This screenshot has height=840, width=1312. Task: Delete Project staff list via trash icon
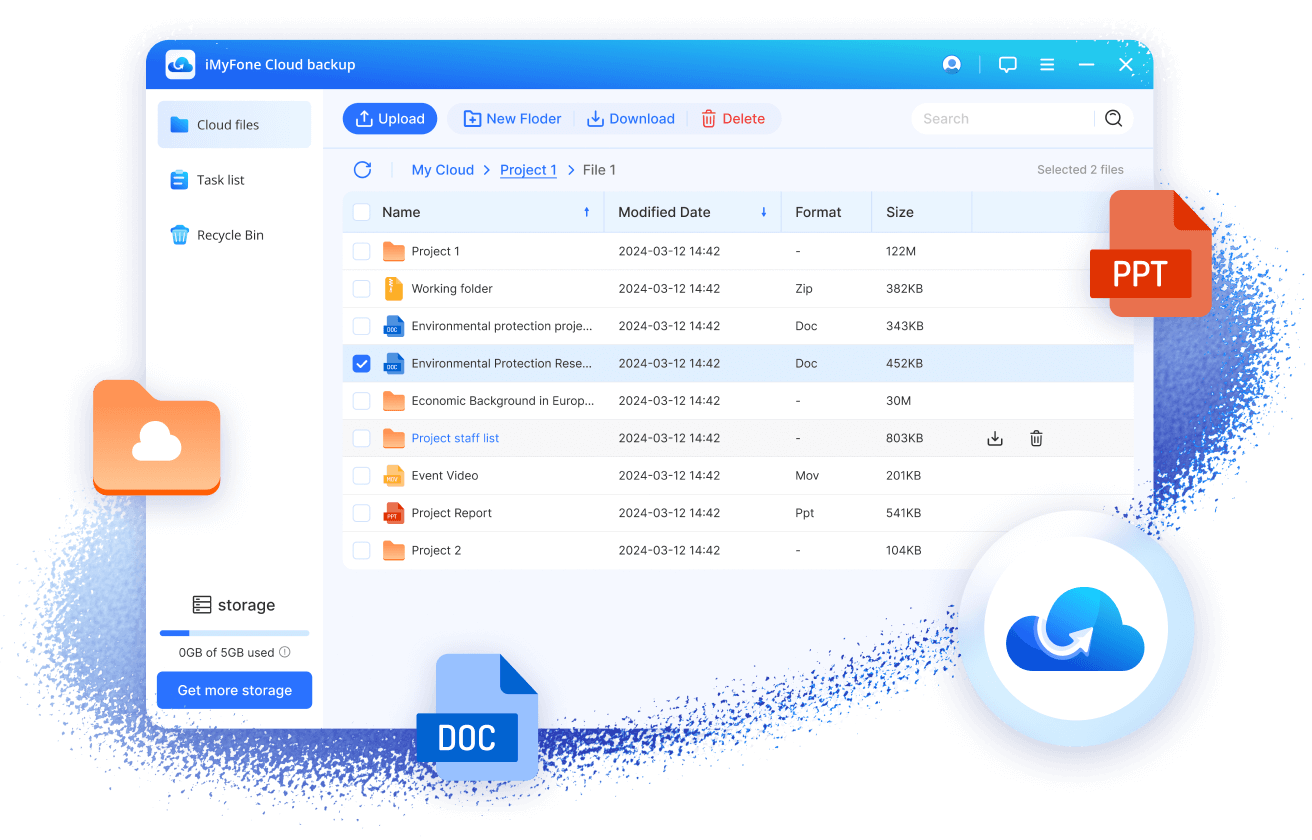[1037, 438]
